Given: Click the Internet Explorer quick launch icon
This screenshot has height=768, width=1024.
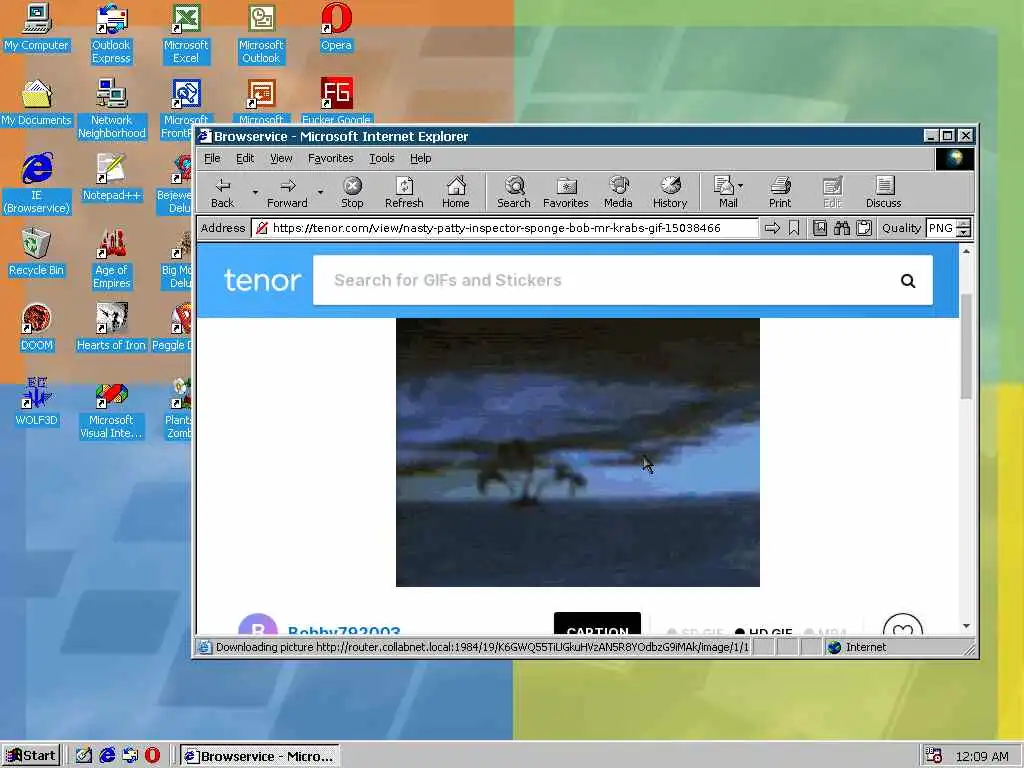Looking at the screenshot, I should point(107,756).
